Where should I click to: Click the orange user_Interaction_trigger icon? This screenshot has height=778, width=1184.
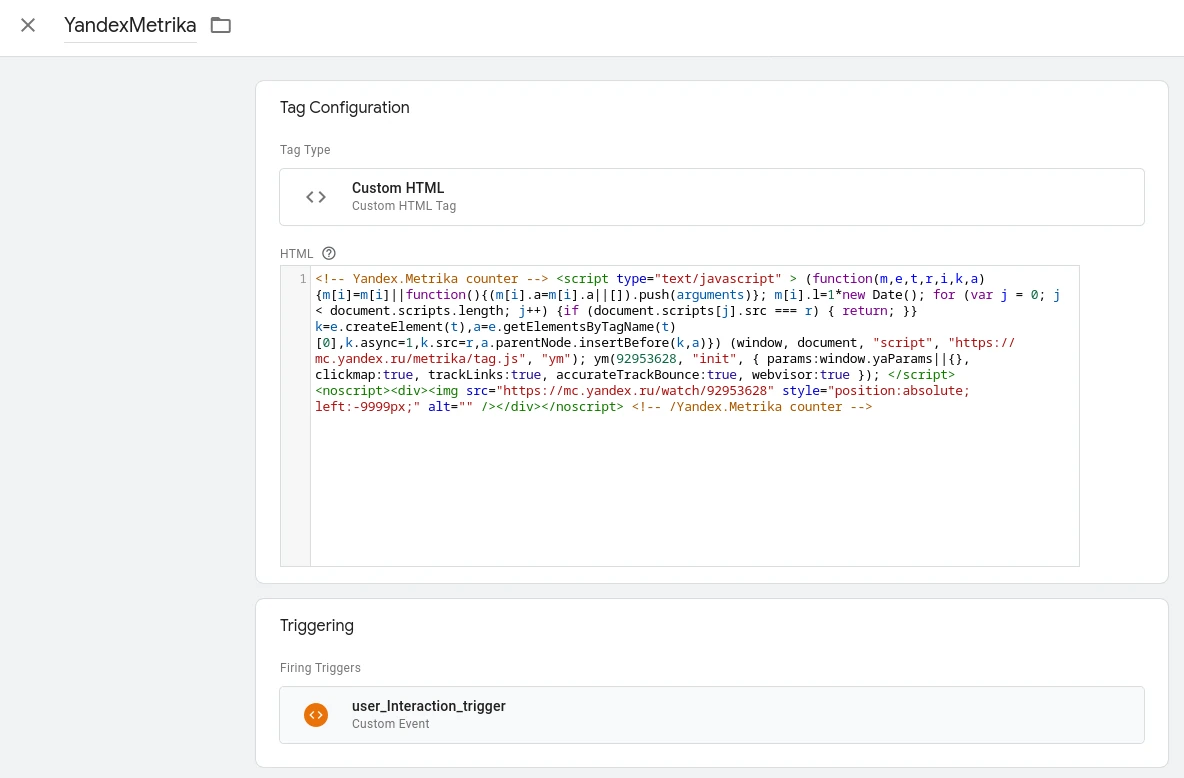(316, 715)
